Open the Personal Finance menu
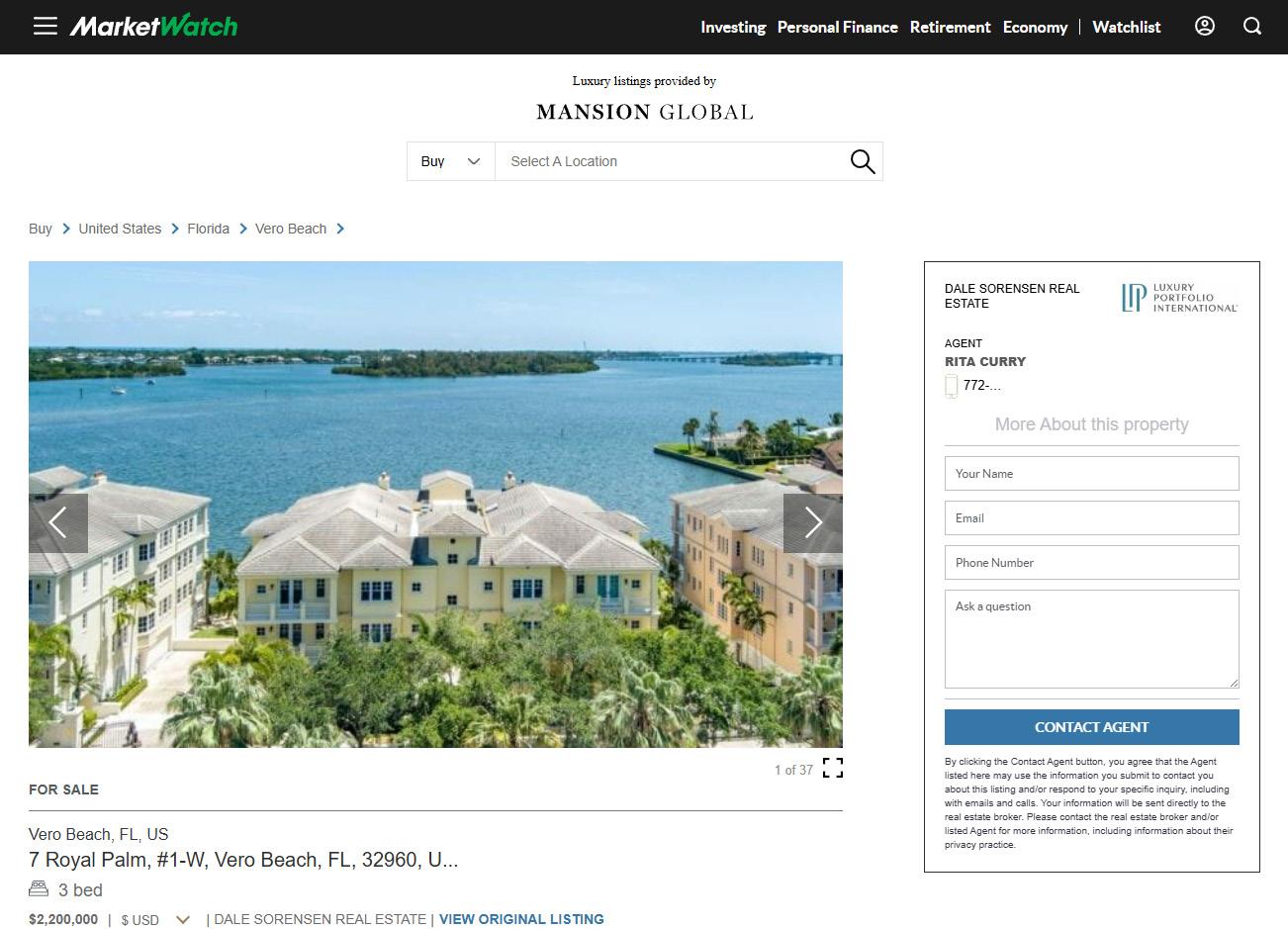 pos(838,27)
